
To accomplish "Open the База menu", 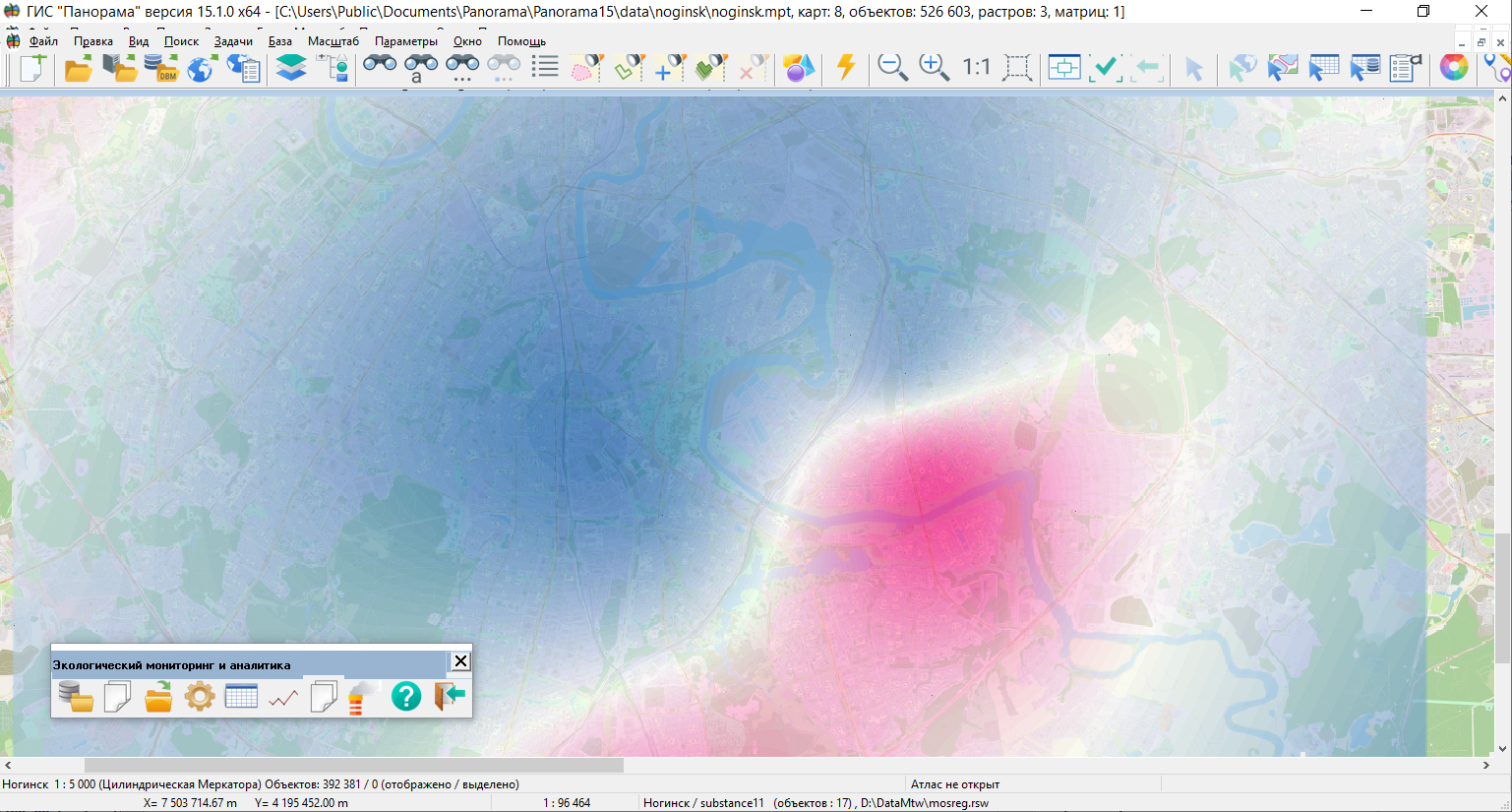I will pos(280,41).
